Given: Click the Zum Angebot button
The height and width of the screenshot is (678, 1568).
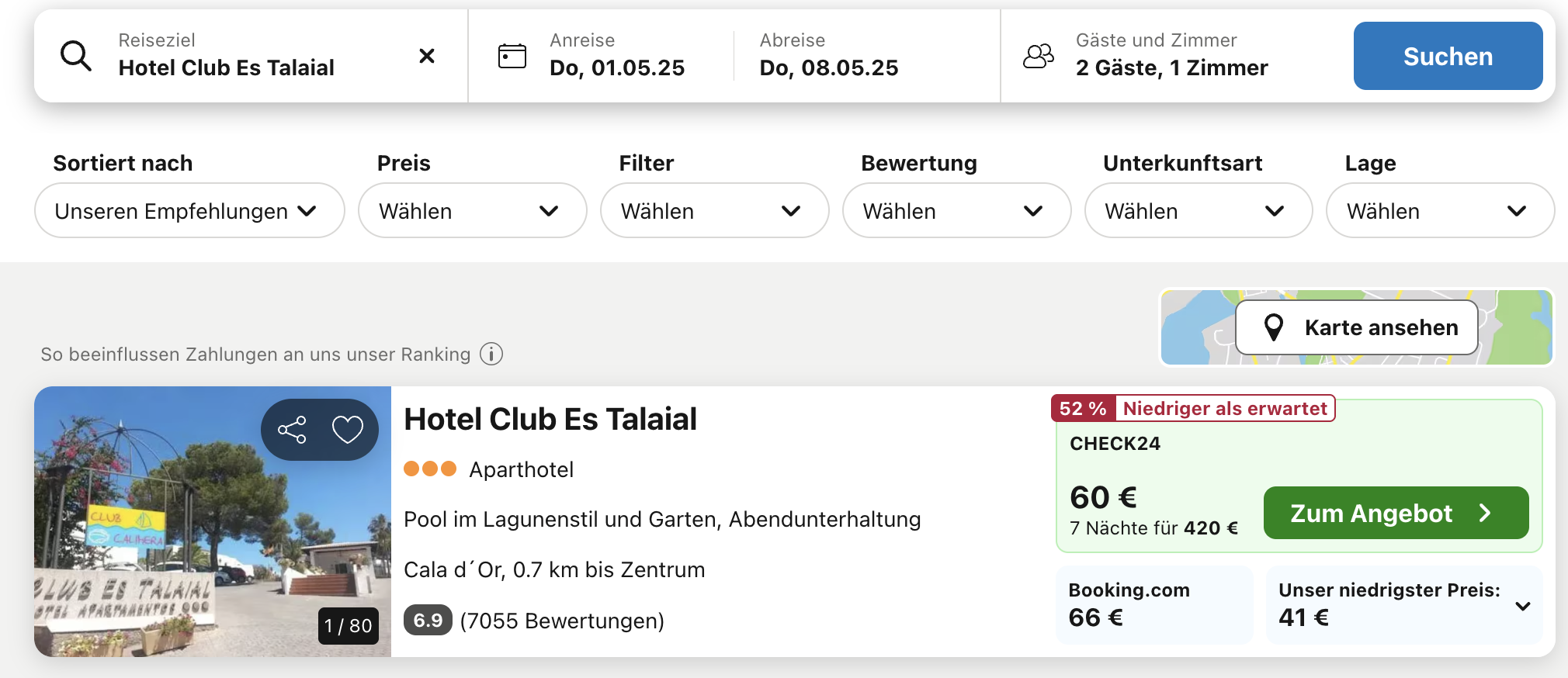Looking at the screenshot, I should click(1396, 513).
